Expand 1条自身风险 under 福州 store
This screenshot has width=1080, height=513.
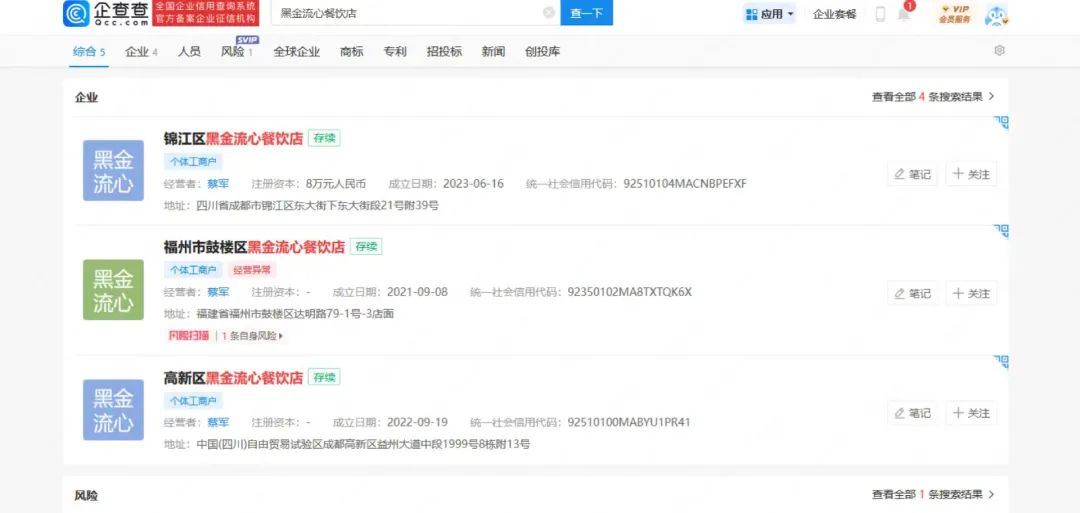[x=252, y=336]
